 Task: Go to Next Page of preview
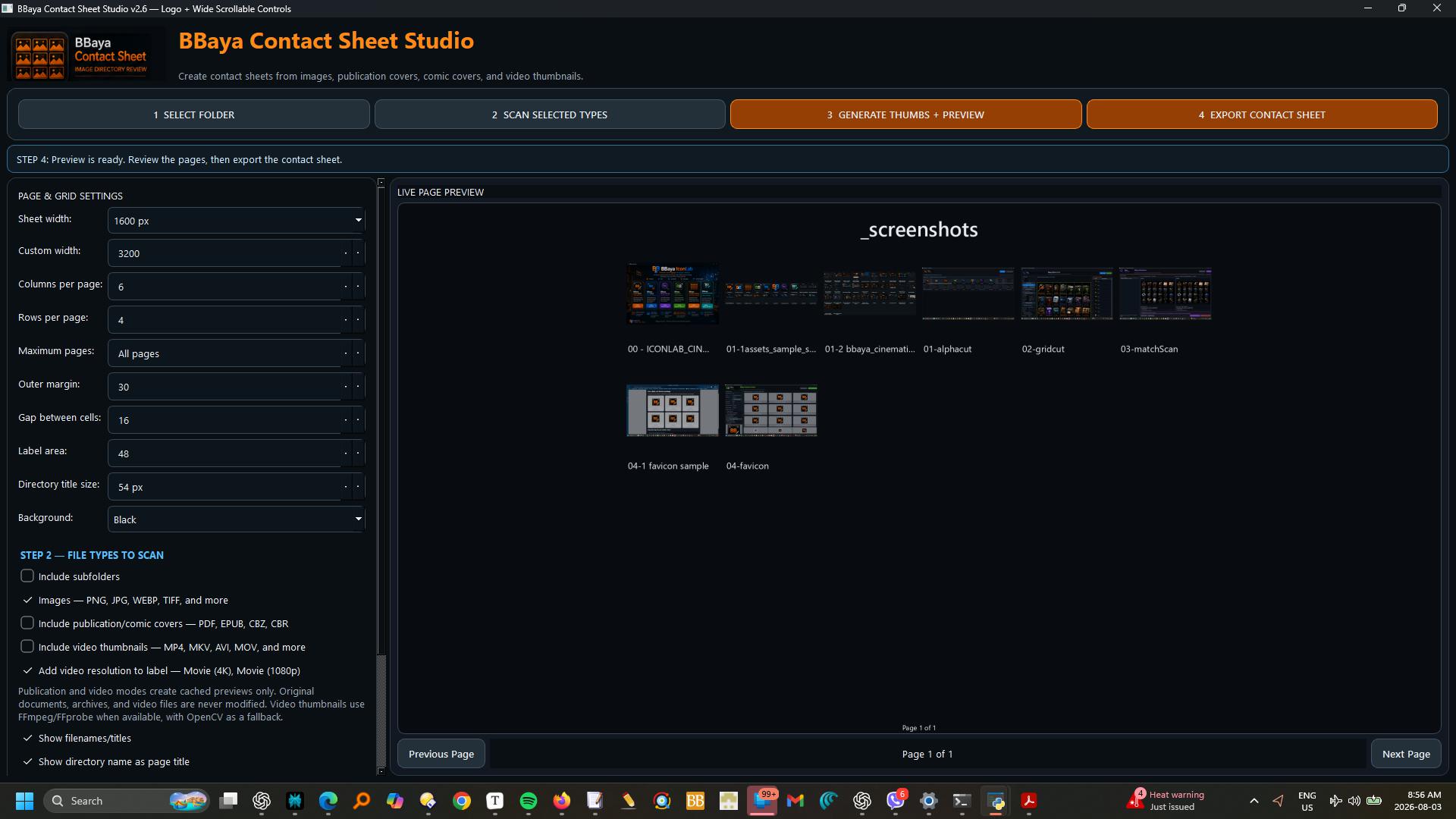point(1406,754)
